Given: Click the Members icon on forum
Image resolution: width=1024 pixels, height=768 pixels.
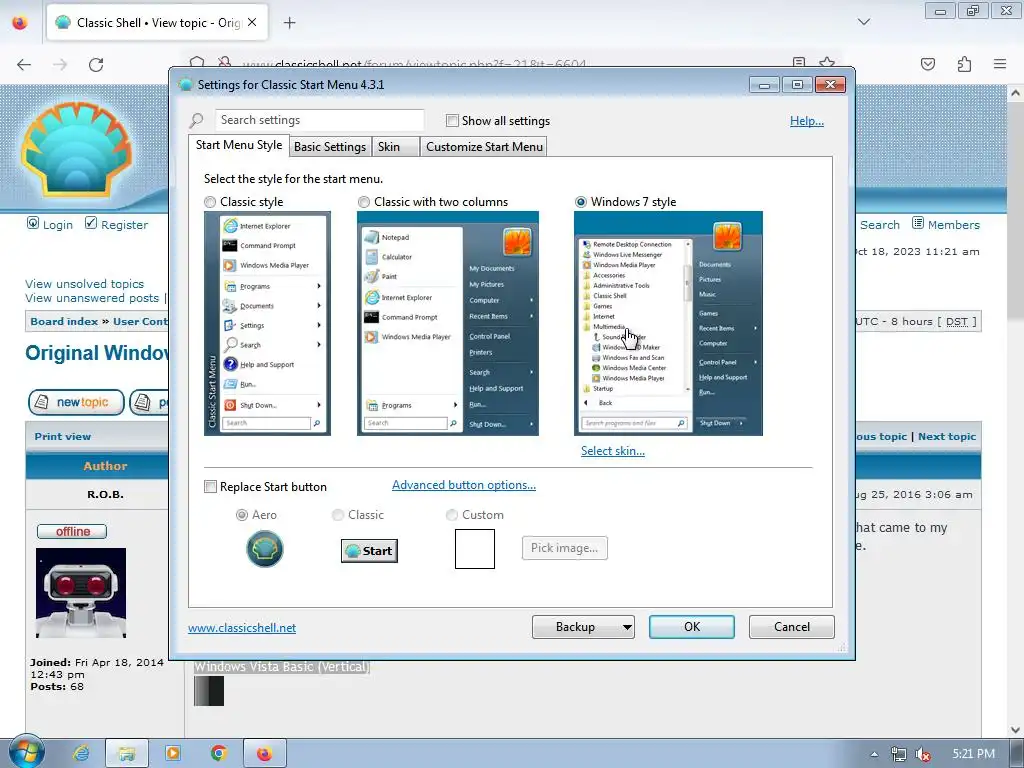Looking at the screenshot, I should tap(918, 223).
